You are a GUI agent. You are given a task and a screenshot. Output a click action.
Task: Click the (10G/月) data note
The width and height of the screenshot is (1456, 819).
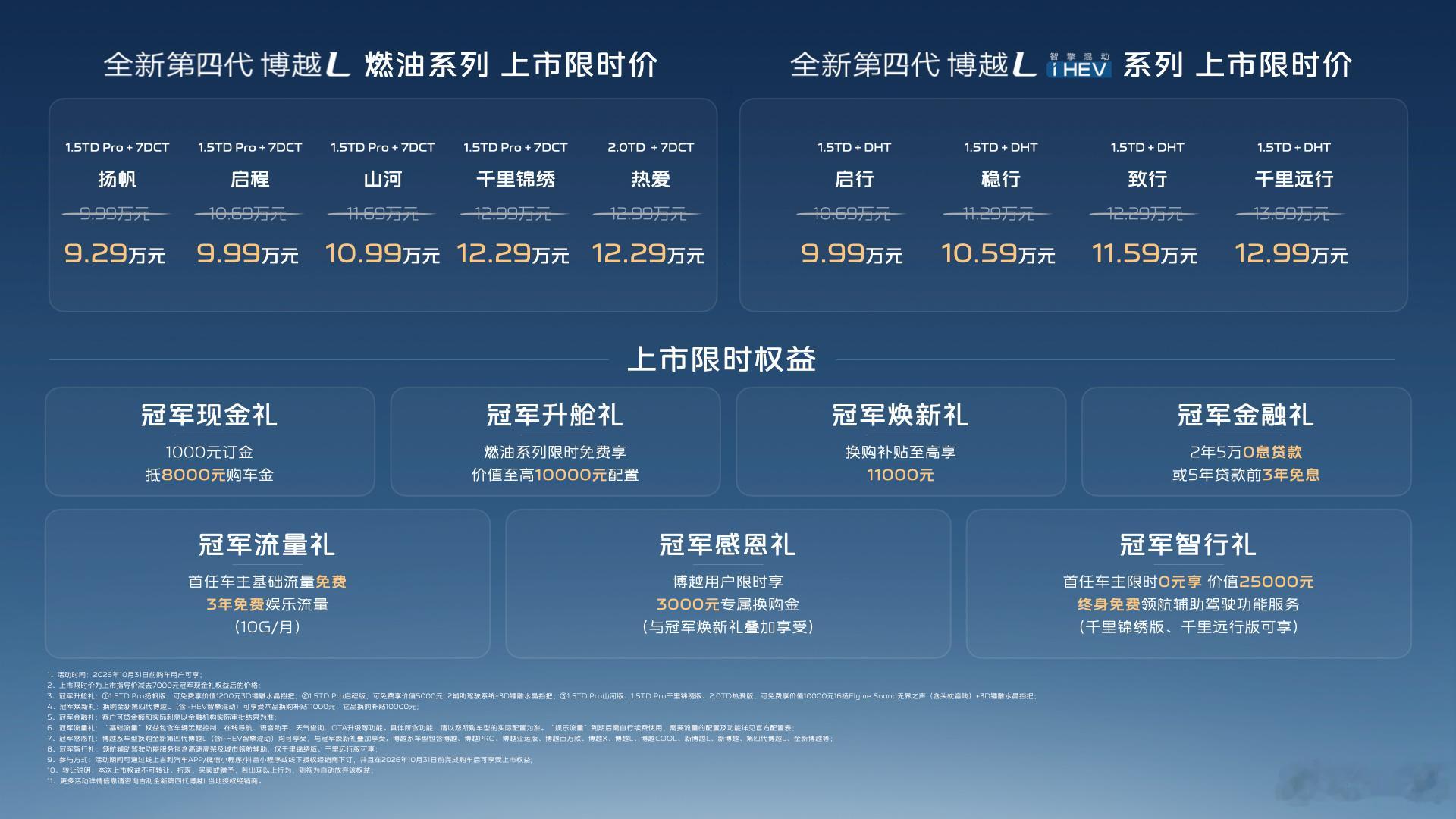pyautogui.click(x=268, y=627)
